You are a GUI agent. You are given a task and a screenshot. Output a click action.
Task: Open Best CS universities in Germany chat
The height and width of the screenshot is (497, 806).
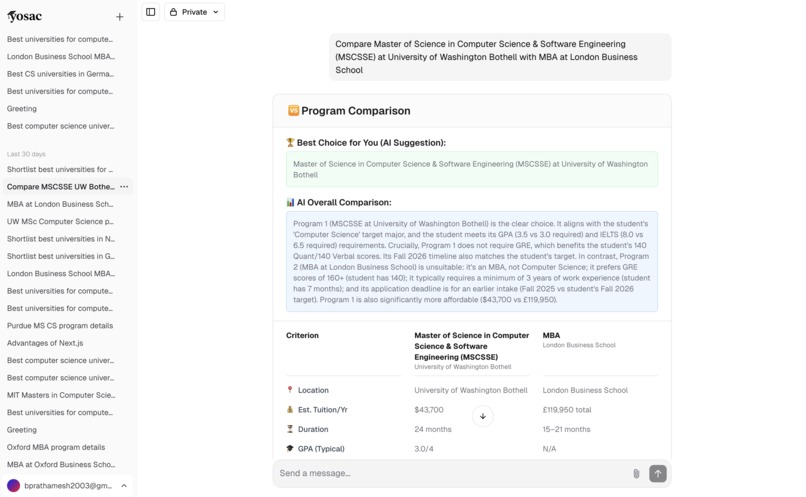61,74
